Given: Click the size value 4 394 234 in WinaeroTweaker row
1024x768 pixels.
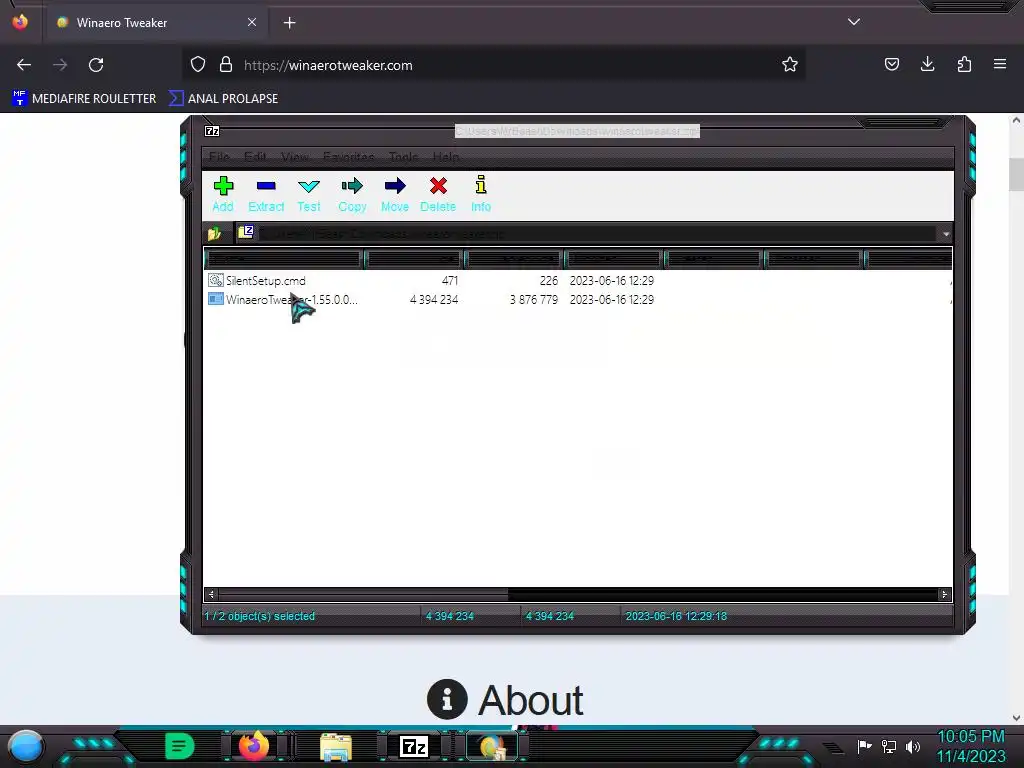Looking at the screenshot, I should (x=434, y=299).
